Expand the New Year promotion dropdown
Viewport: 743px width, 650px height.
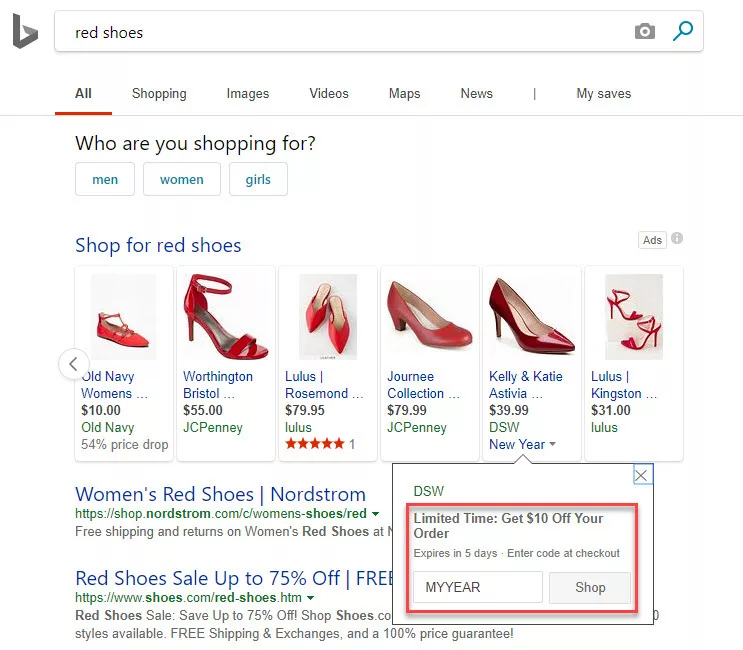click(522, 444)
